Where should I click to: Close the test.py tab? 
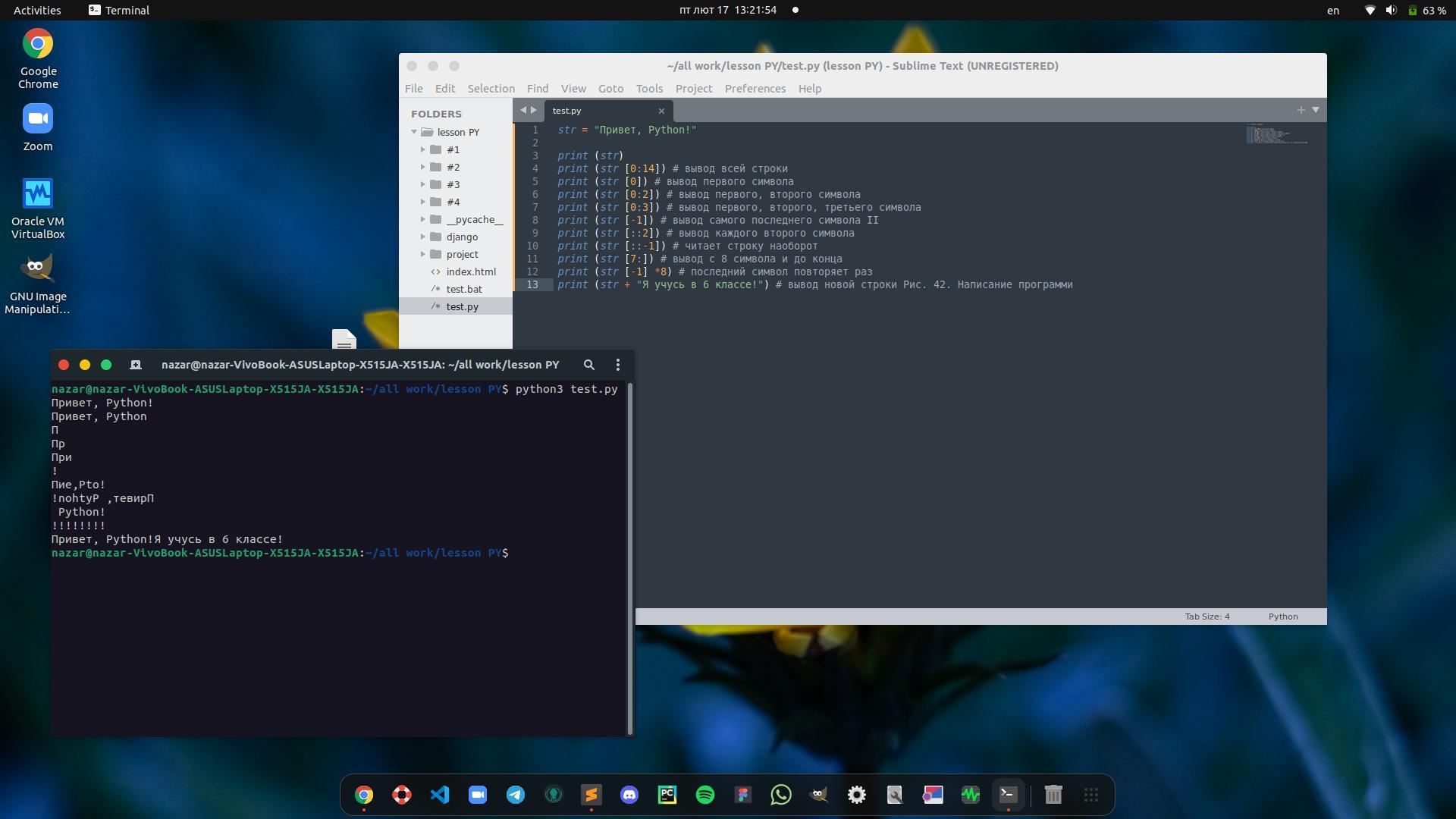coord(661,111)
